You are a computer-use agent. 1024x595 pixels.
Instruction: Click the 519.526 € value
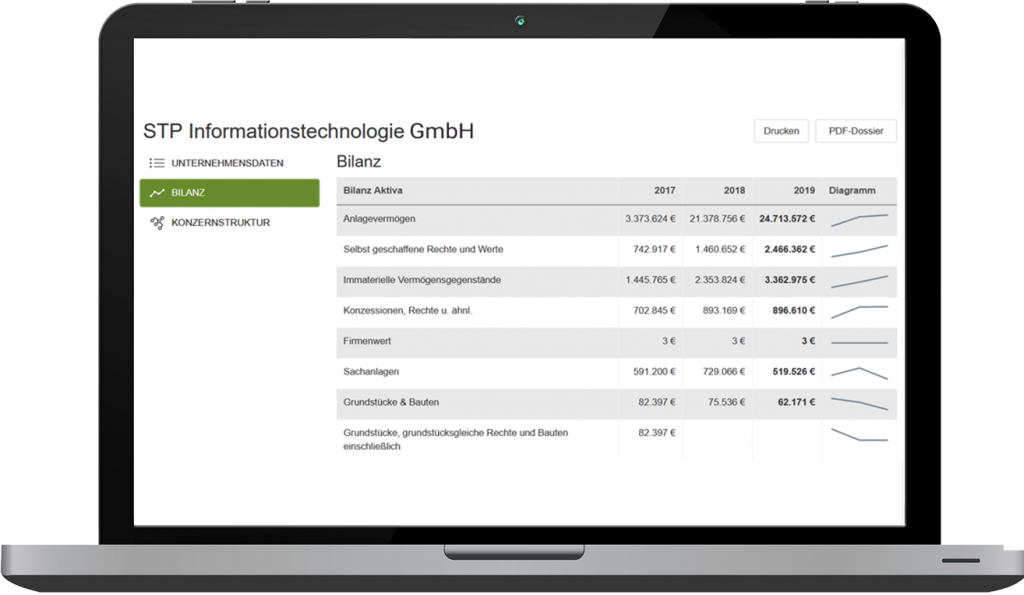point(793,372)
